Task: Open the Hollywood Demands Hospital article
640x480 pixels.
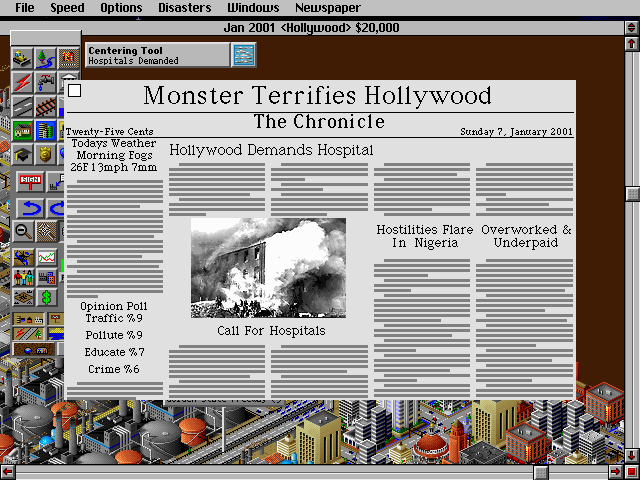Action: [x=271, y=150]
